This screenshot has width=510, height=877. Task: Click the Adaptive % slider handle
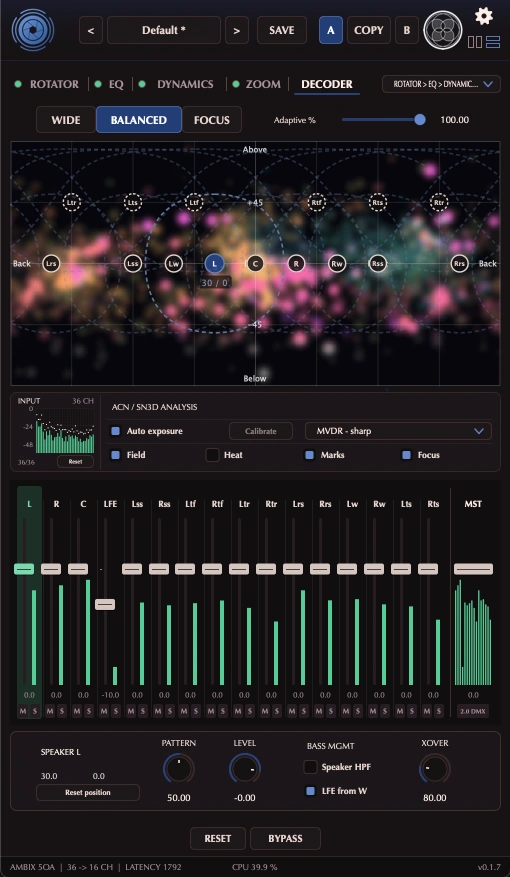coord(419,120)
